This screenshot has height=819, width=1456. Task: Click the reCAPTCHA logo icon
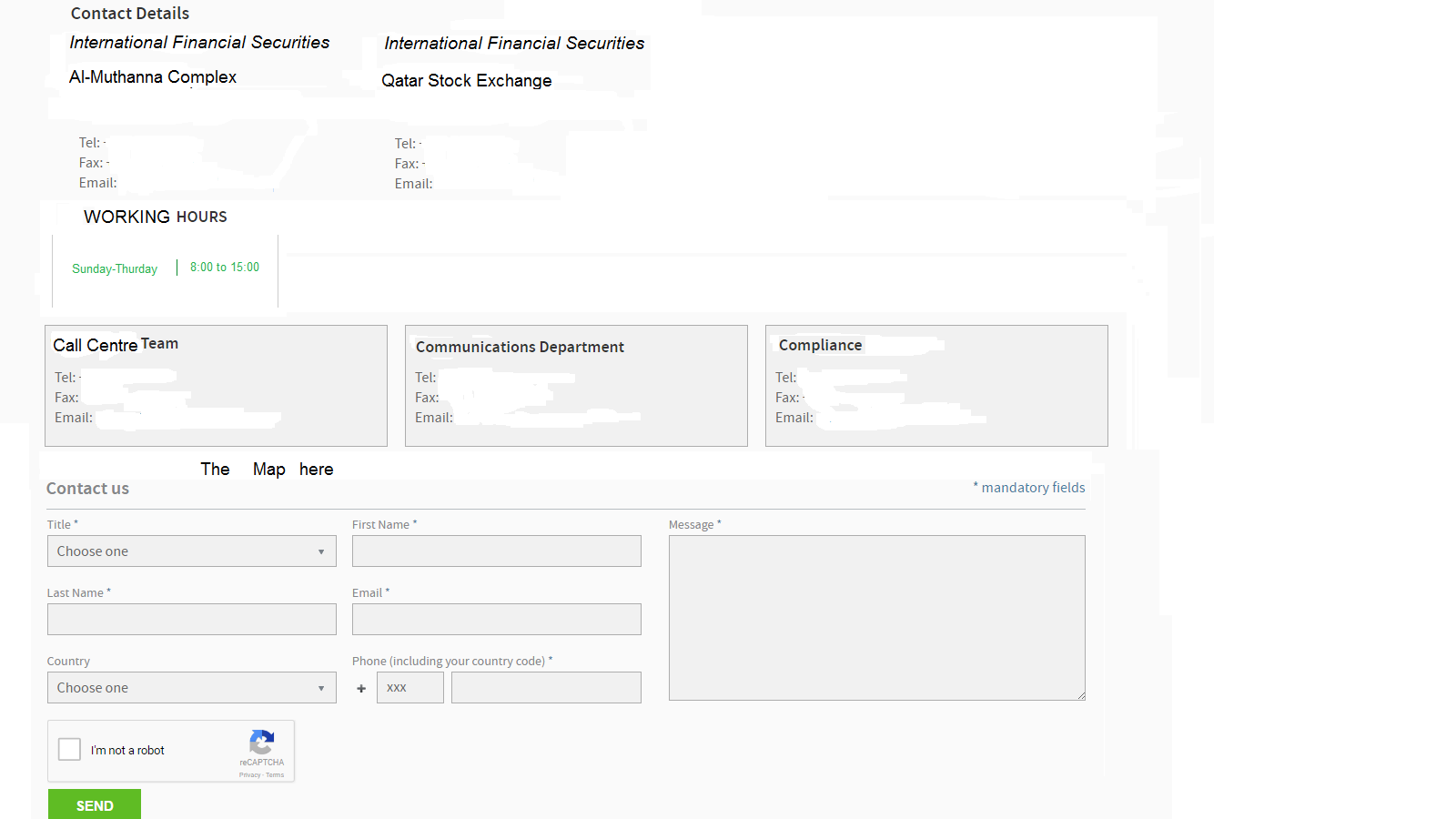point(262,742)
